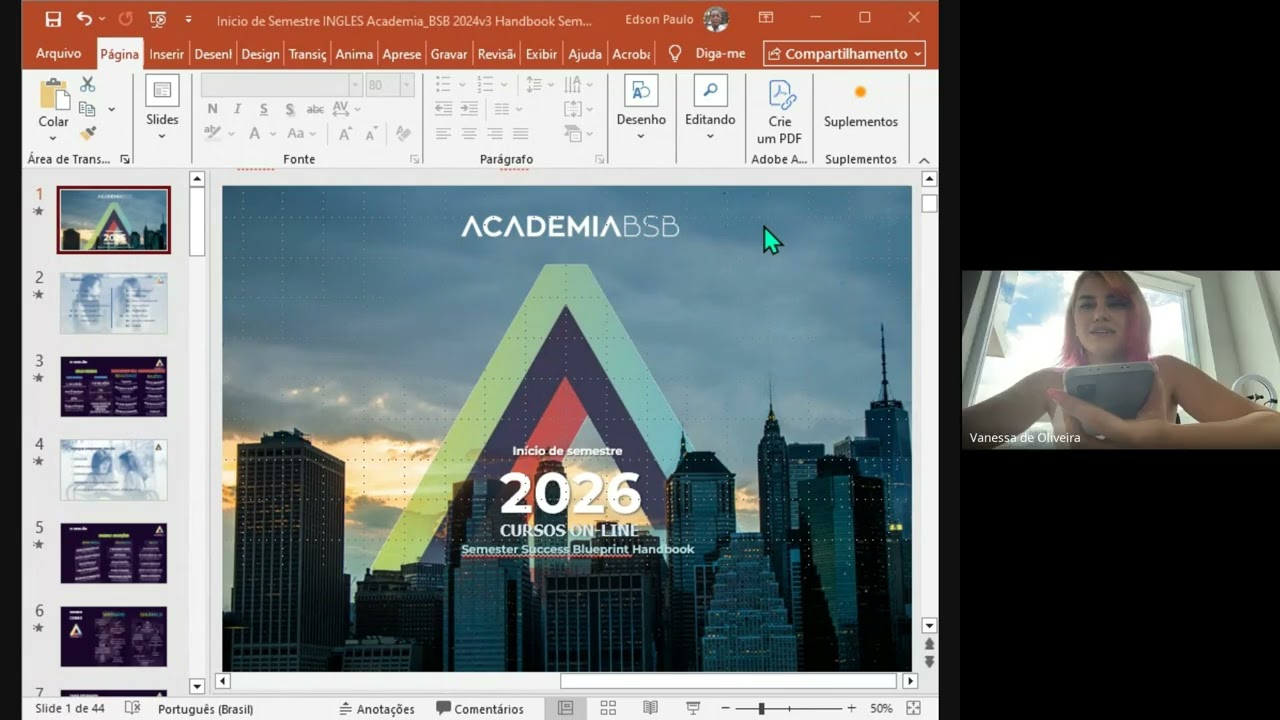Screen dimensions: 1280x720
Task: Select slide 2 thumbnail
Action: (114, 303)
